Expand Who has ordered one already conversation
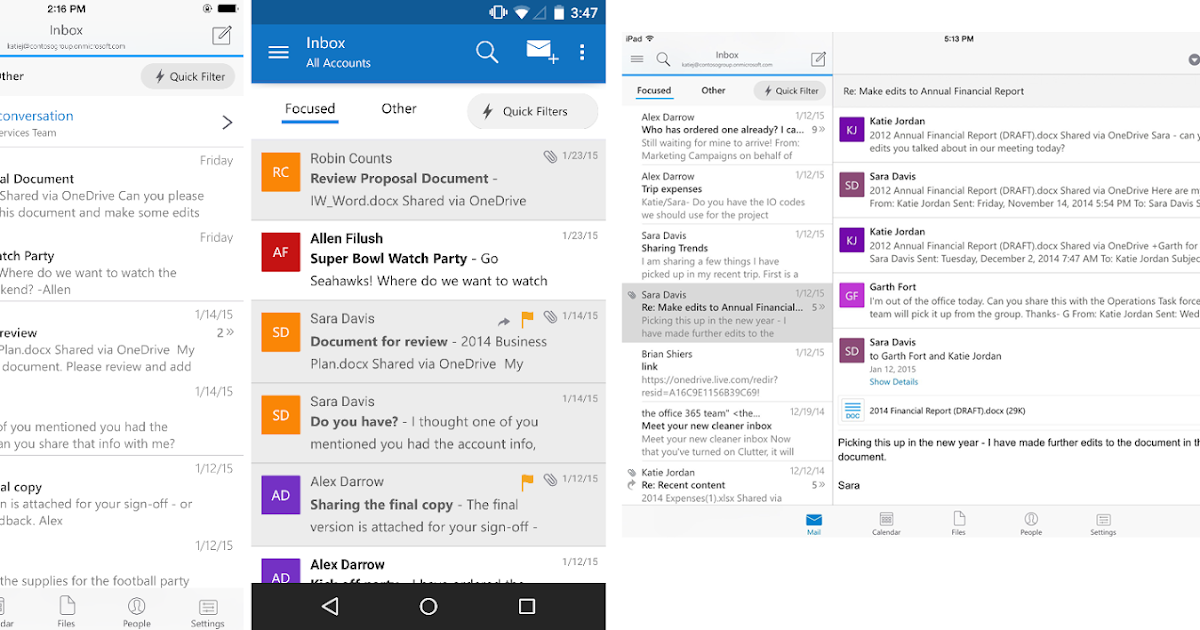This screenshot has width=1200, height=630. point(818,128)
